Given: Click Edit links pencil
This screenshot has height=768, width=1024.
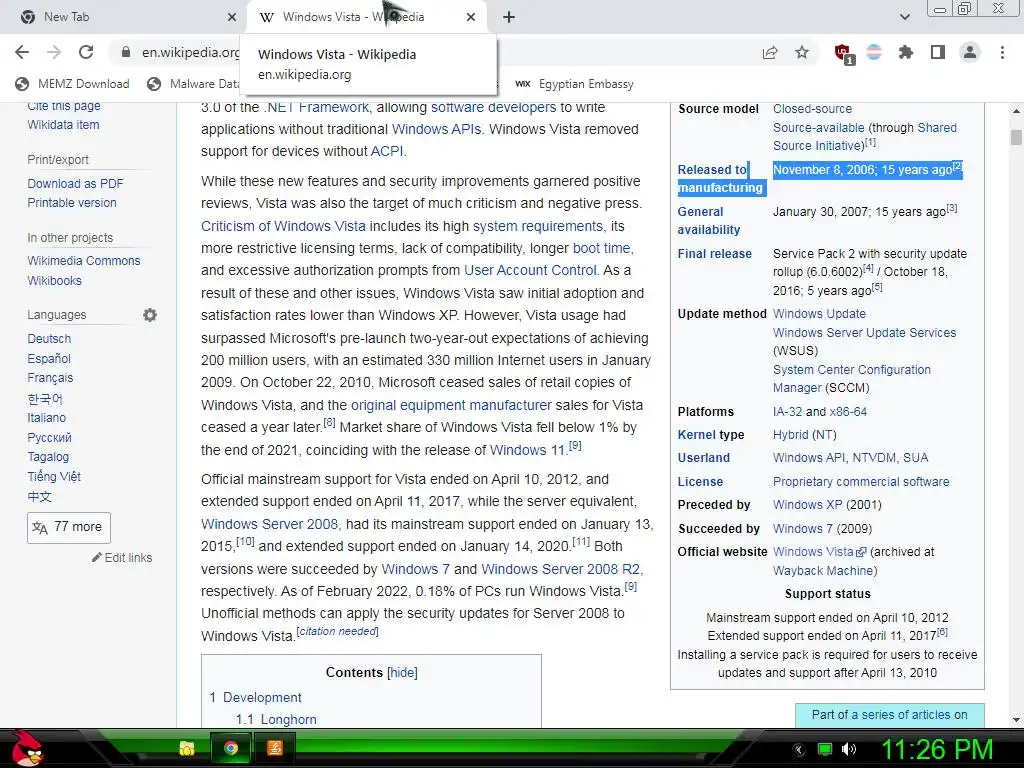Looking at the screenshot, I should (122, 558).
